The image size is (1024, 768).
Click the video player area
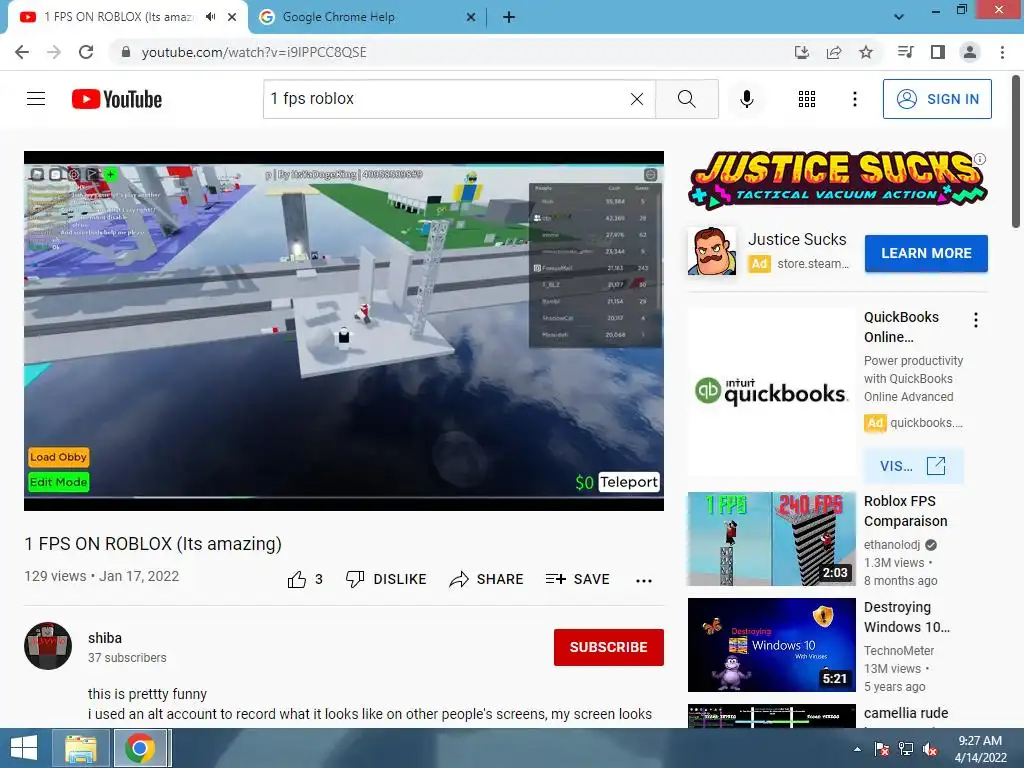click(344, 330)
